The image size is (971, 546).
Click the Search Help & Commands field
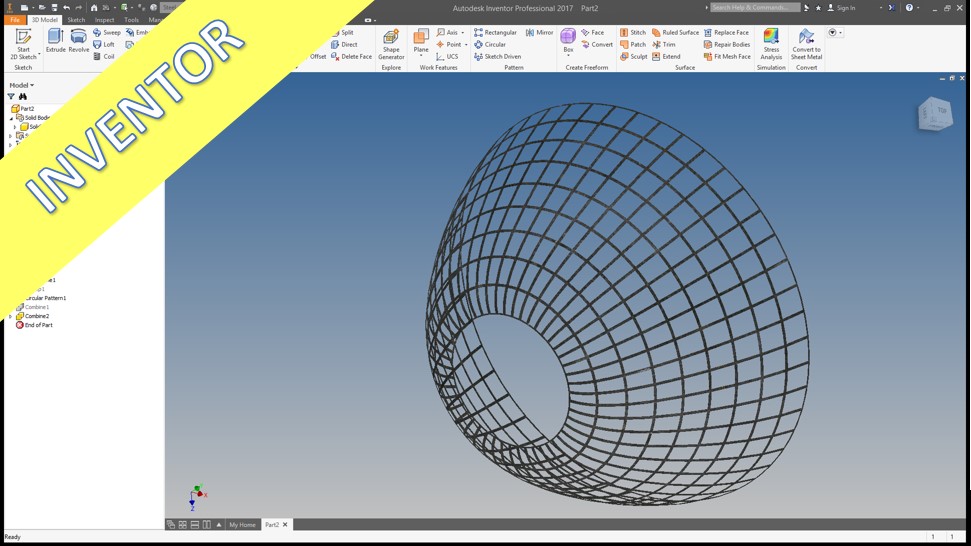(x=754, y=8)
